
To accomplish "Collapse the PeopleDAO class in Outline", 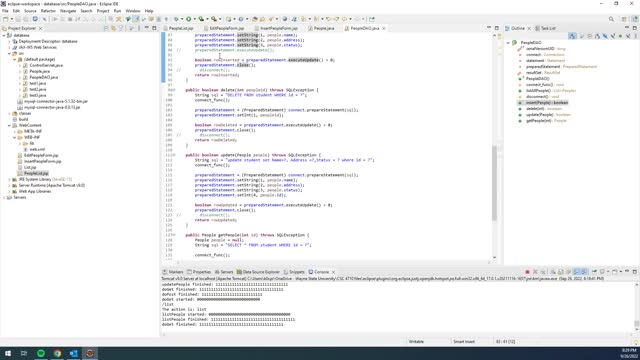I will pyautogui.click(x=508, y=42).
